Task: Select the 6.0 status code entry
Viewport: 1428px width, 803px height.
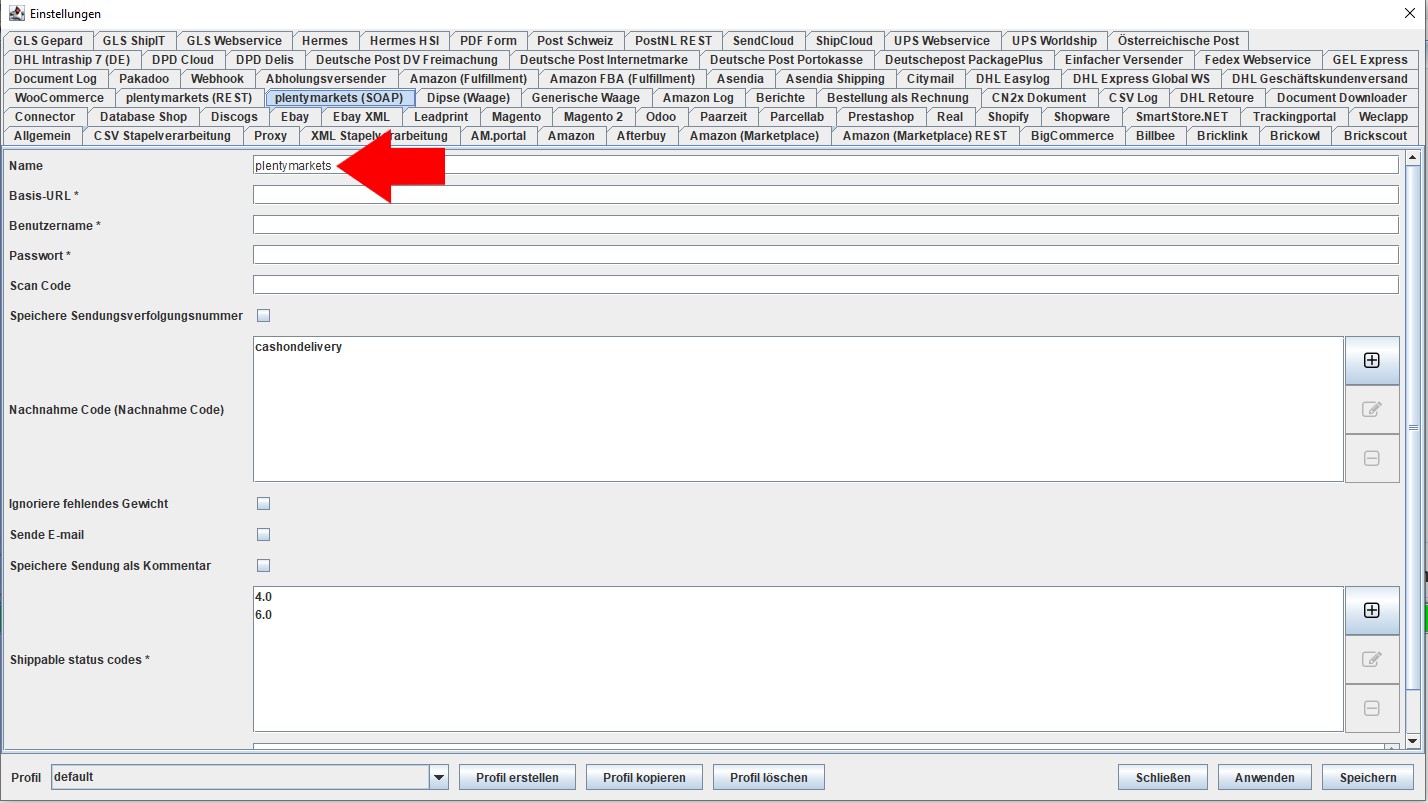Action: pos(264,615)
